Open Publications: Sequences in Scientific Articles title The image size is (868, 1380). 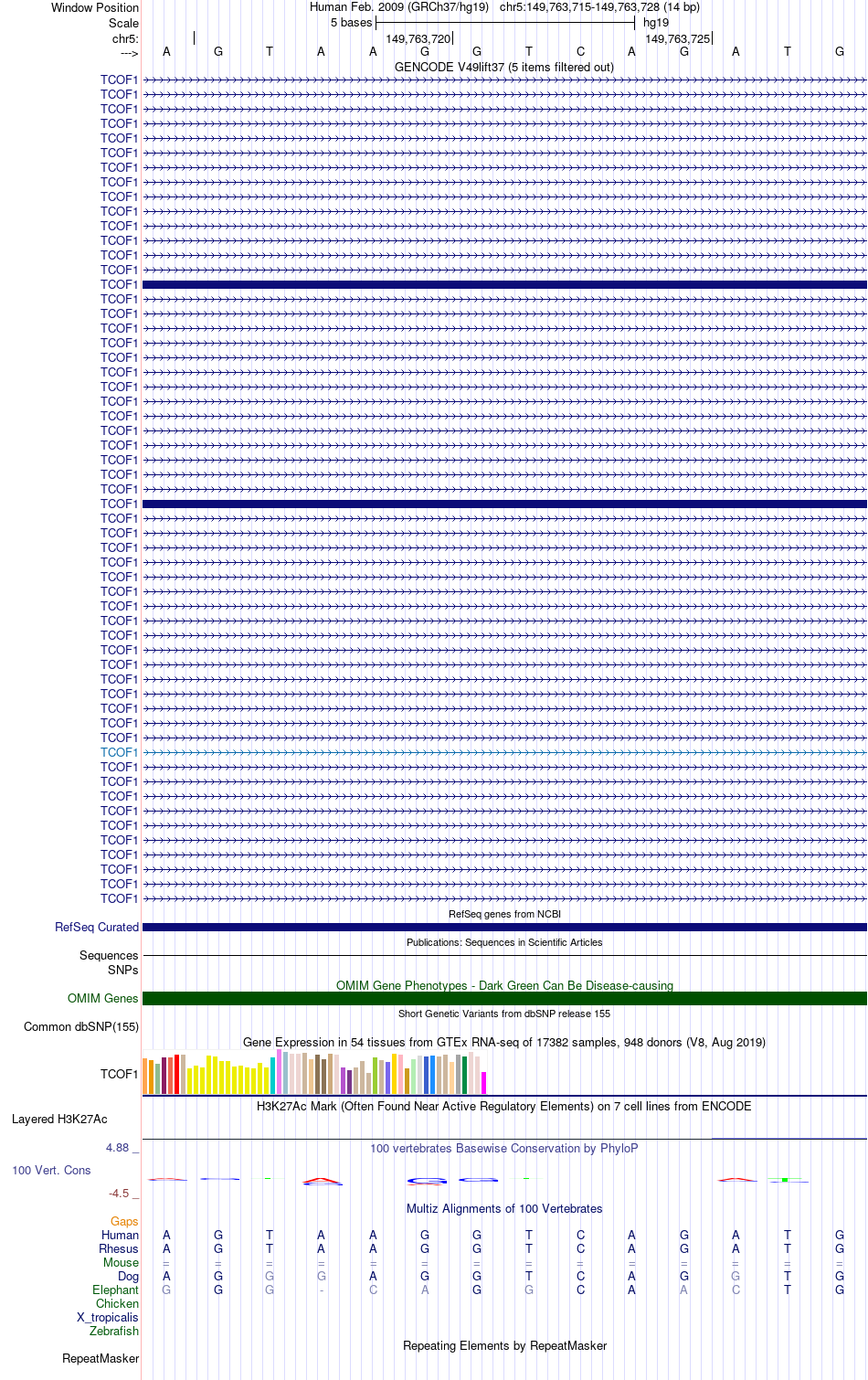(x=504, y=942)
